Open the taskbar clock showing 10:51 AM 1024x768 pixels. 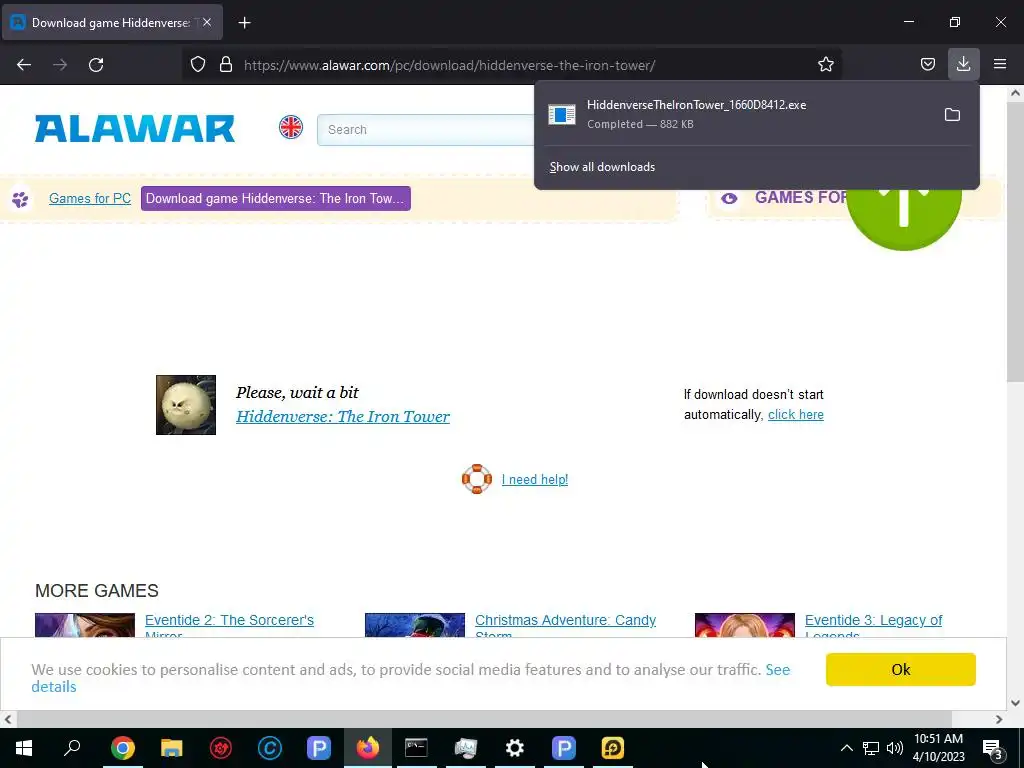tap(938, 748)
